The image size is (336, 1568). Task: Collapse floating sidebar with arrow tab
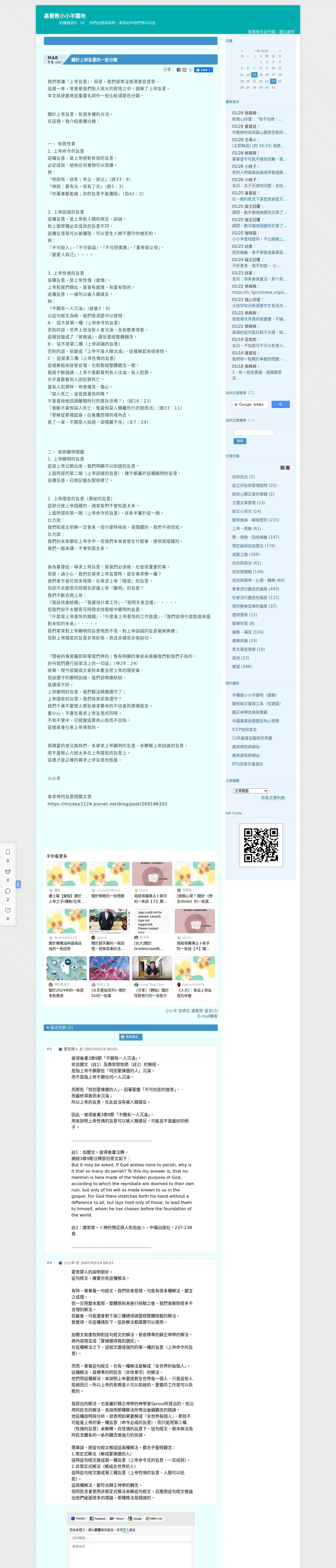tap(18, 884)
